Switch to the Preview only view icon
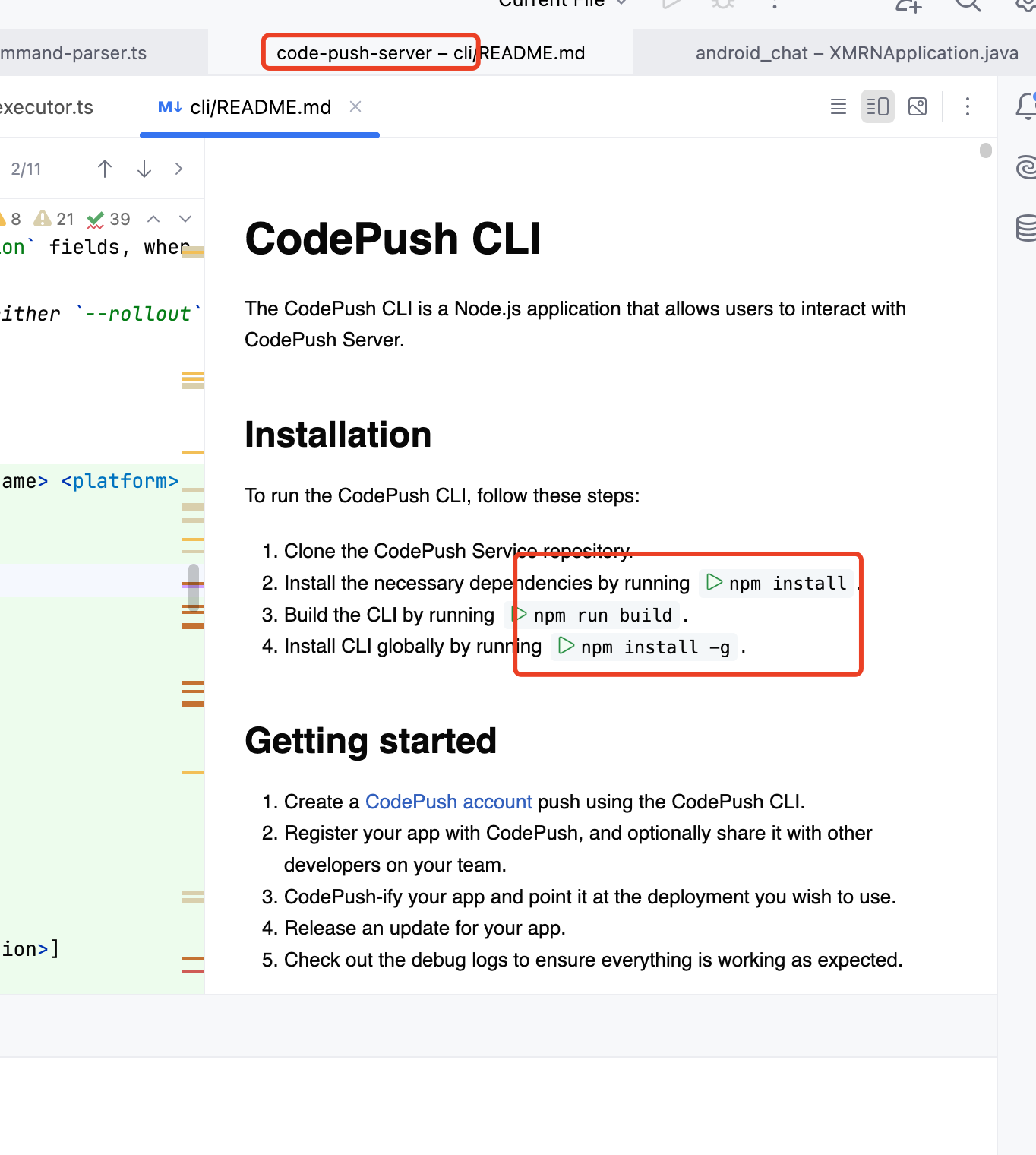This screenshot has width=1036, height=1155. 918,106
